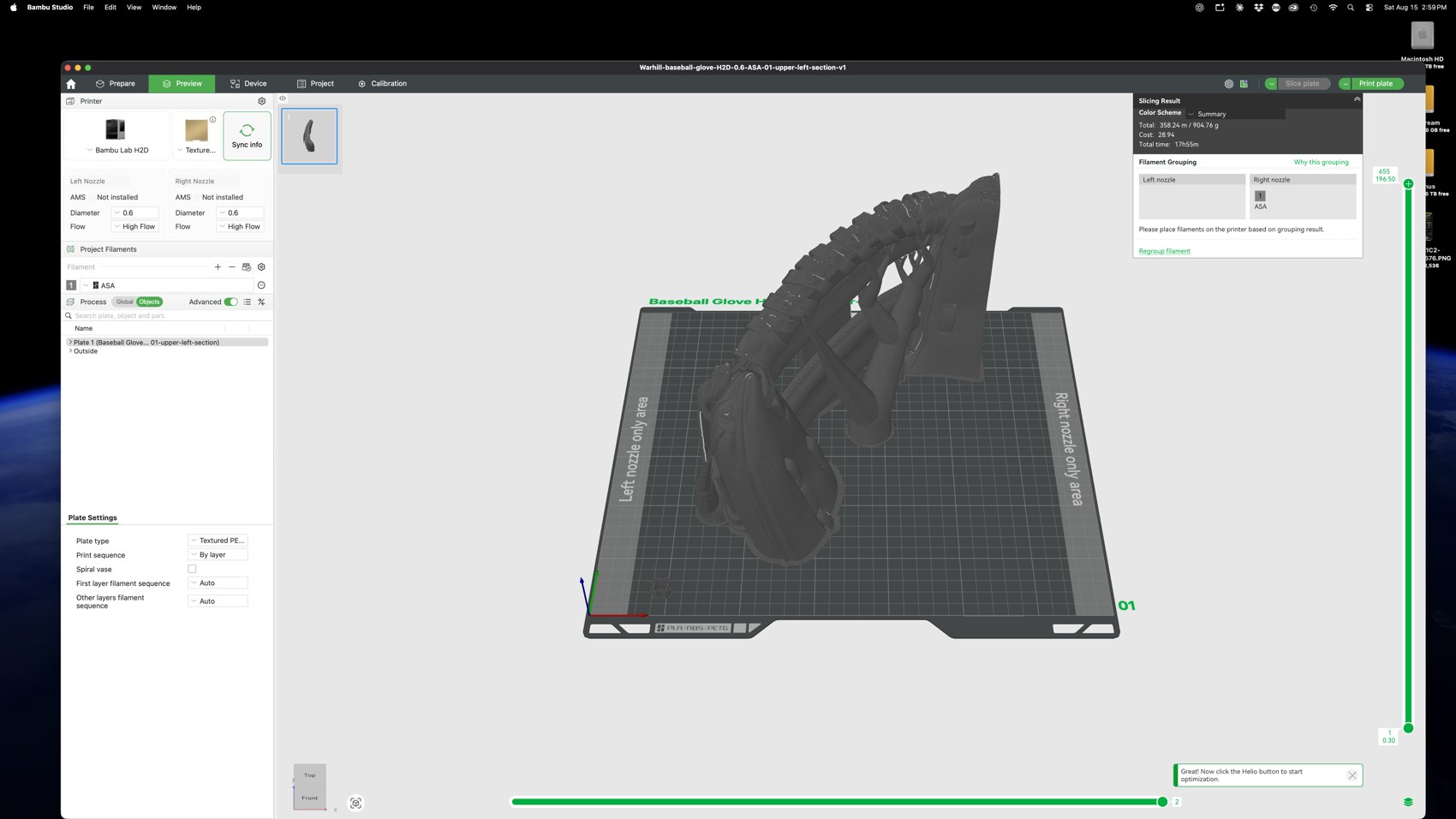
Task: Open the View menu
Action: pos(134,7)
